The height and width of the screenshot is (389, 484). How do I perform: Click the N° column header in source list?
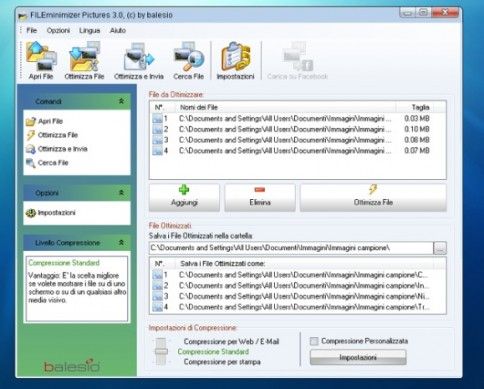point(163,107)
